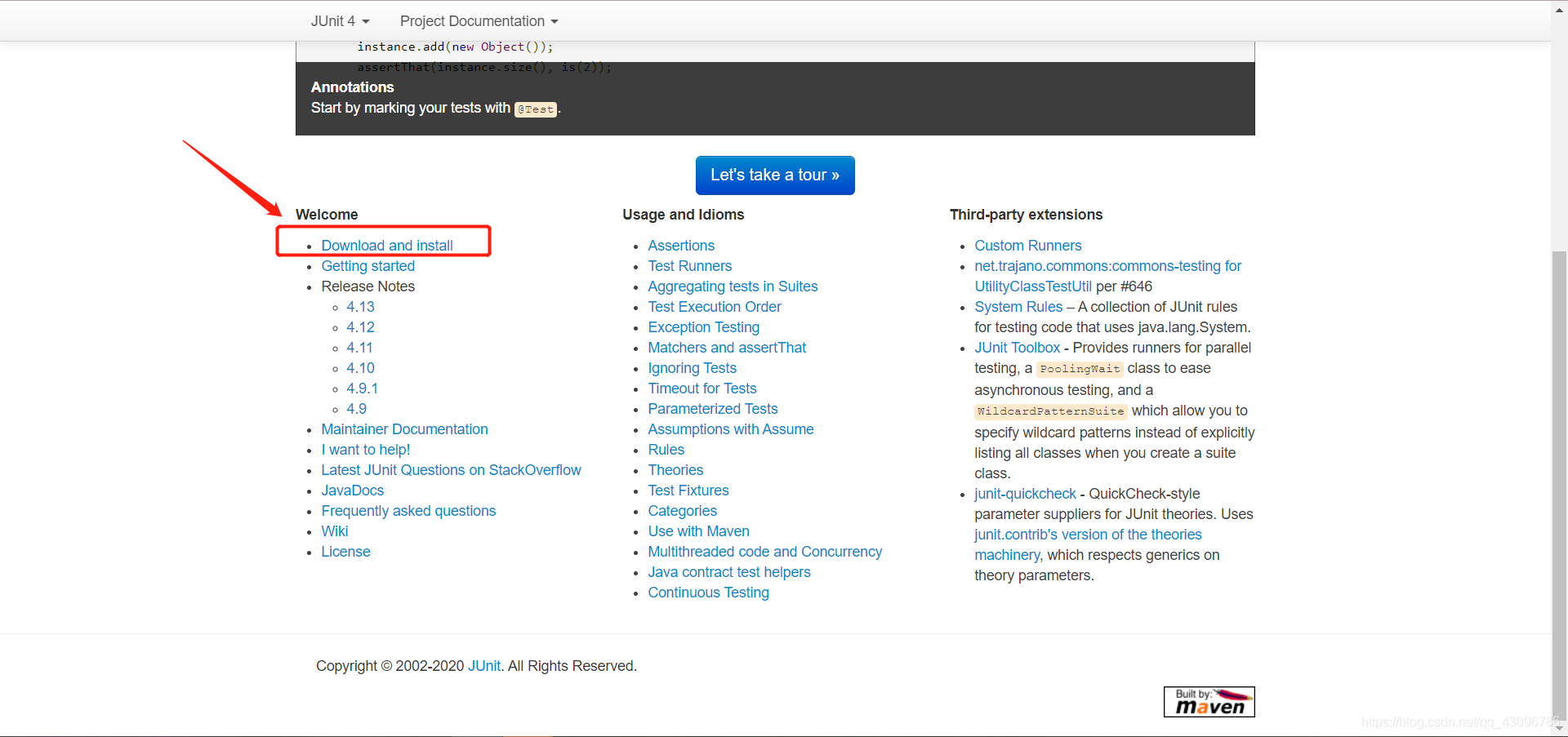The height and width of the screenshot is (737, 1568).
Task: Open Latest JUnit Questions on StackOverflow
Action: (451, 470)
